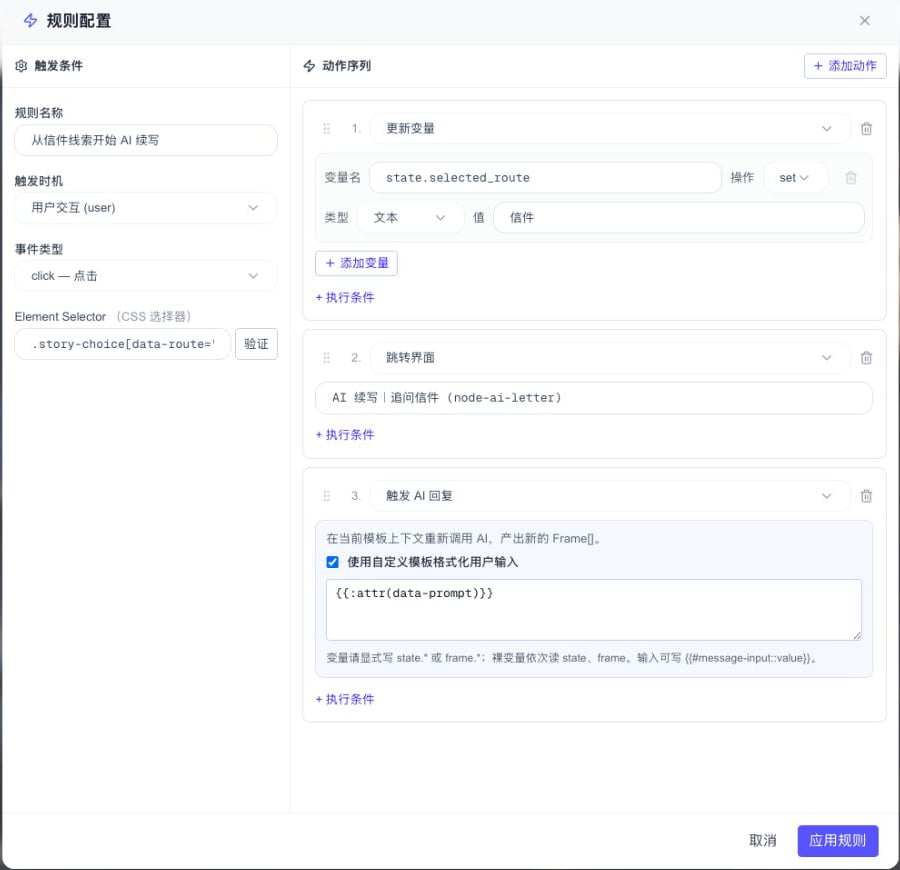Delete action 1 更新变量 with trash icon
This screenshot has width=900, height=870.
(866, 129)
